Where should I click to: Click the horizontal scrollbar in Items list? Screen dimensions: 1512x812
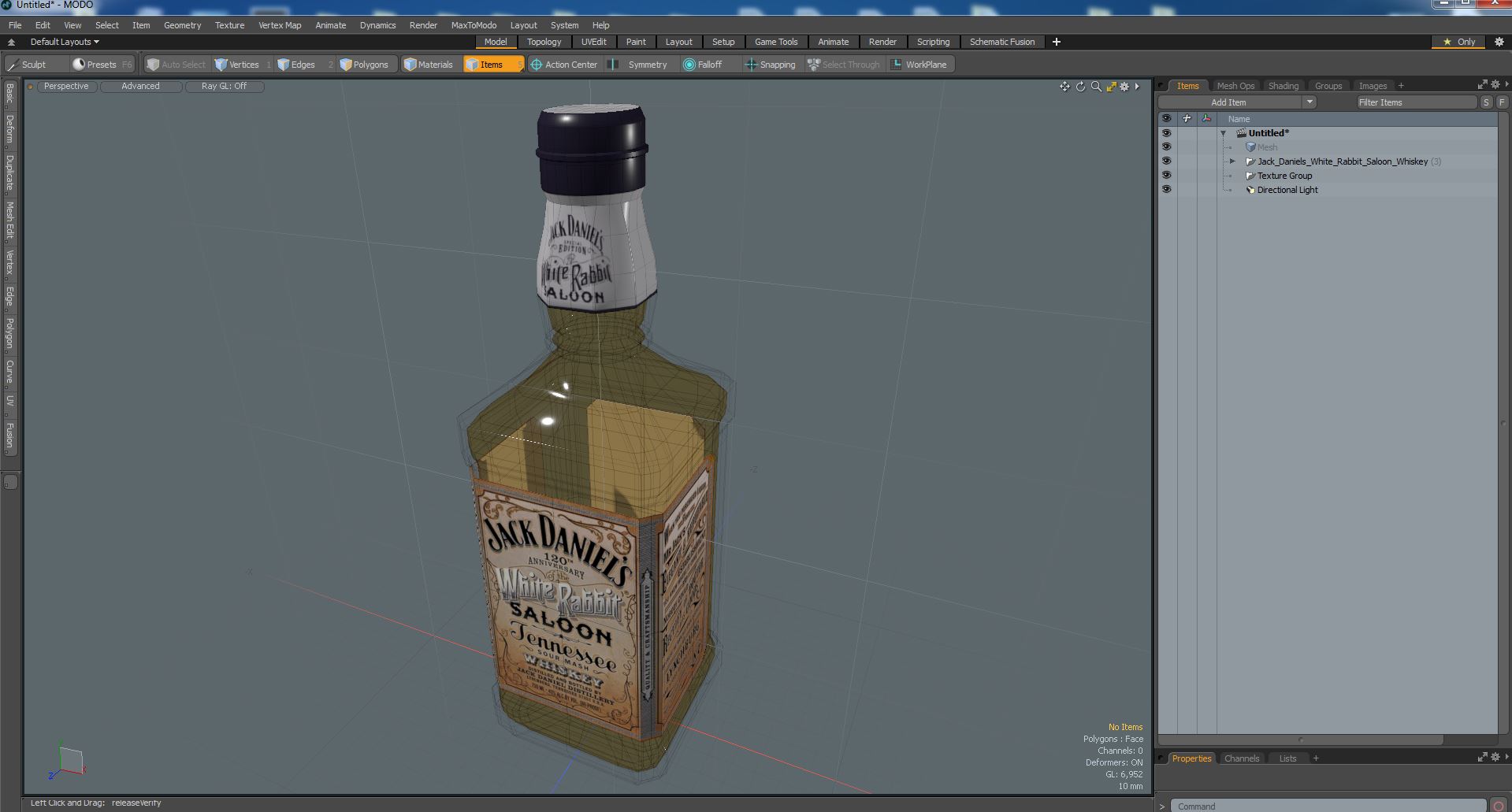pos(1300,740)
